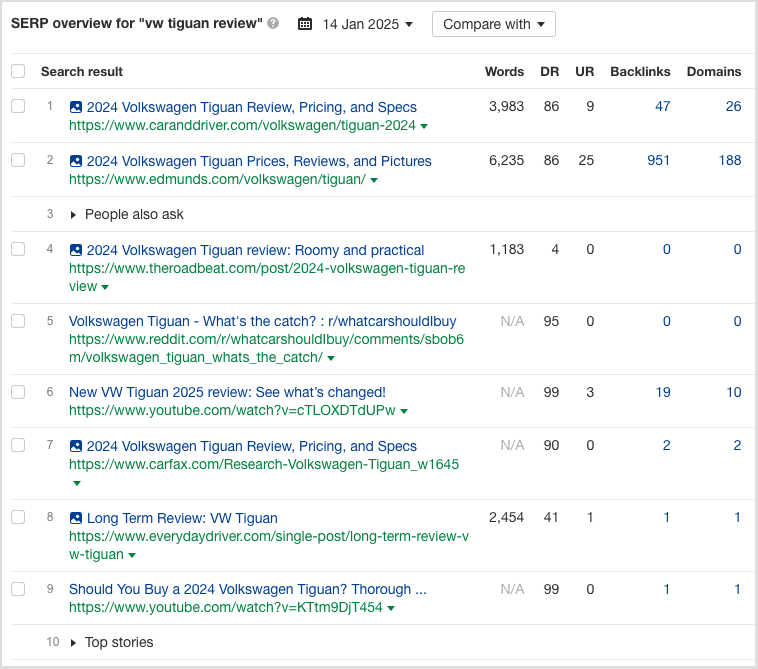The image size is (758, 669).
Task: Check the box for result 8 everydaydriver
Action: pos(18,517)
